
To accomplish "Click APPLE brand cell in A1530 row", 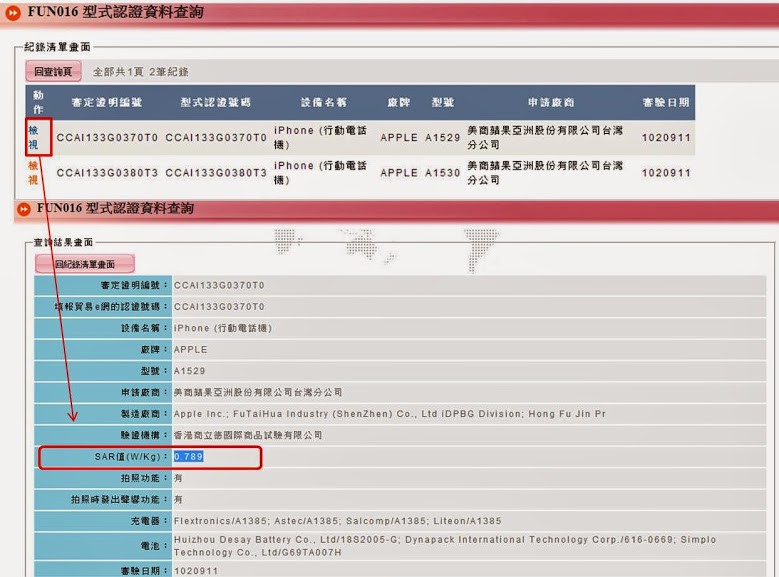I will (399, 173).
